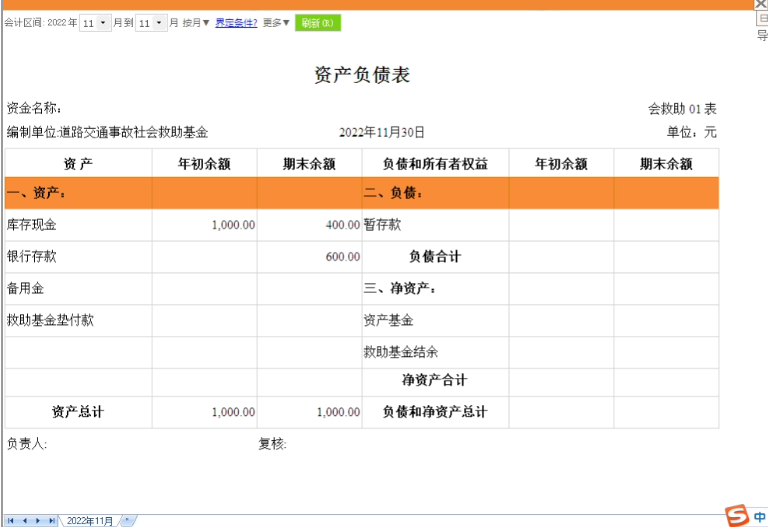Viewport: 768px width, 527px height.
Task: Switch the Chinese input mode indicator
Action: point(760,517)
